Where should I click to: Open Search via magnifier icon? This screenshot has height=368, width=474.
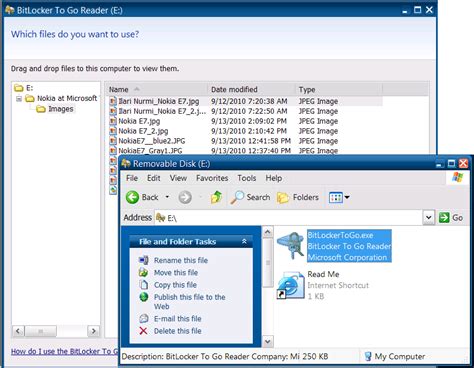(237, 197)
